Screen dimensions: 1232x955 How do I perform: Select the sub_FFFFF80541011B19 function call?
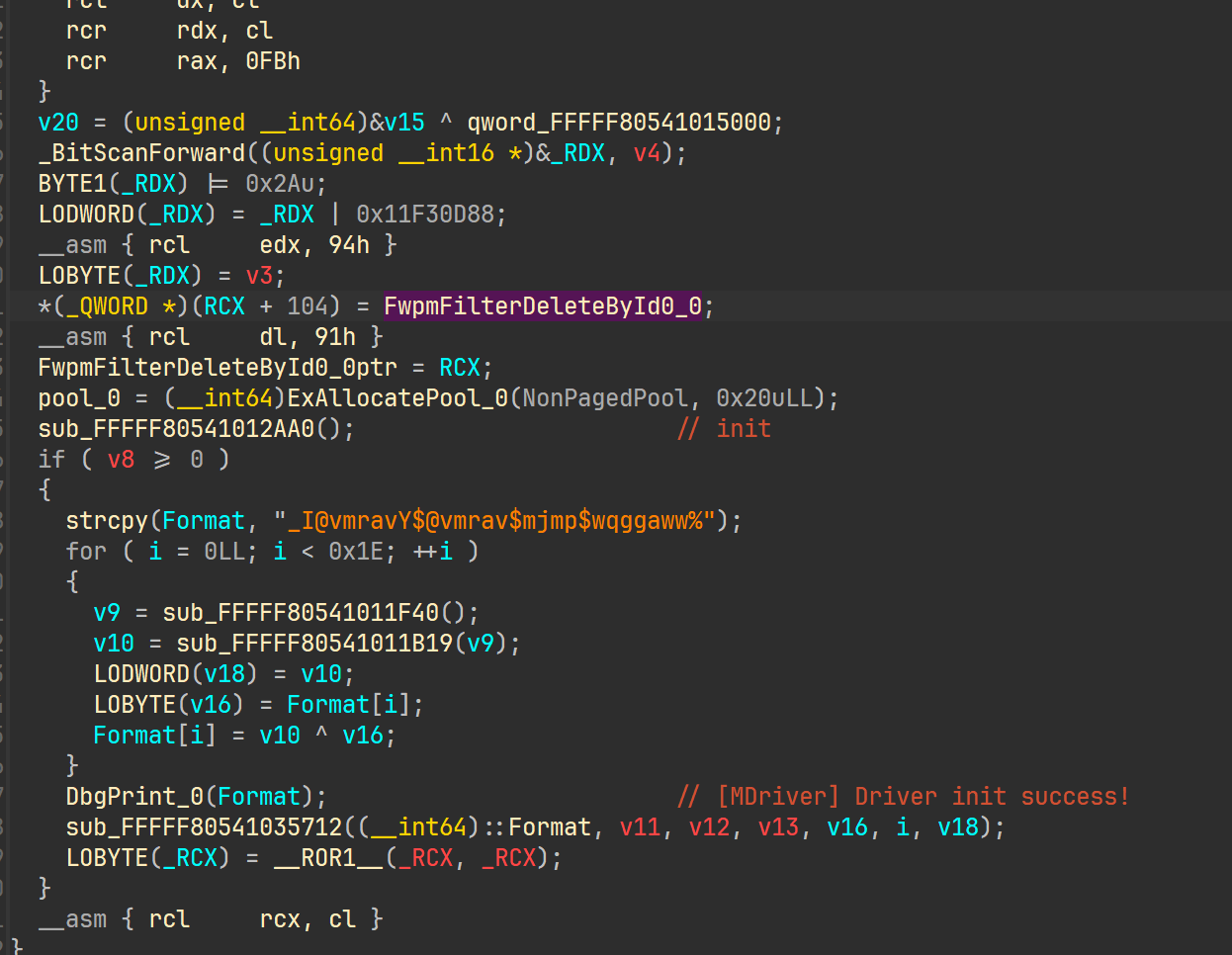(314, 644)
